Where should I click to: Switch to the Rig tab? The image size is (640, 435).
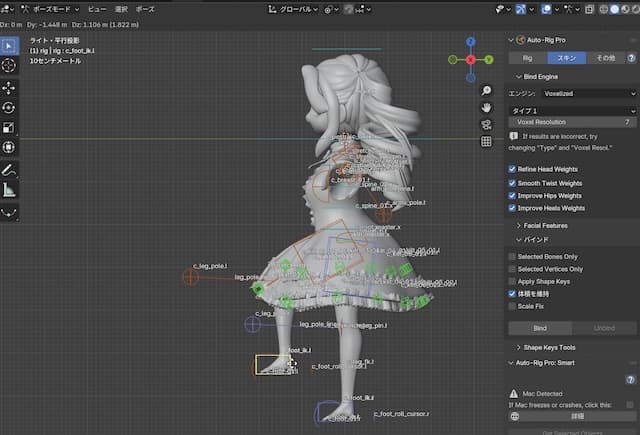pyautogui.click(x=530, y=58)
